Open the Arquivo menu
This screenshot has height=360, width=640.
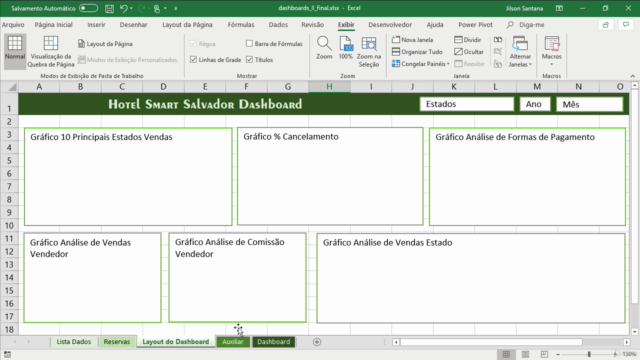point(13,25)
